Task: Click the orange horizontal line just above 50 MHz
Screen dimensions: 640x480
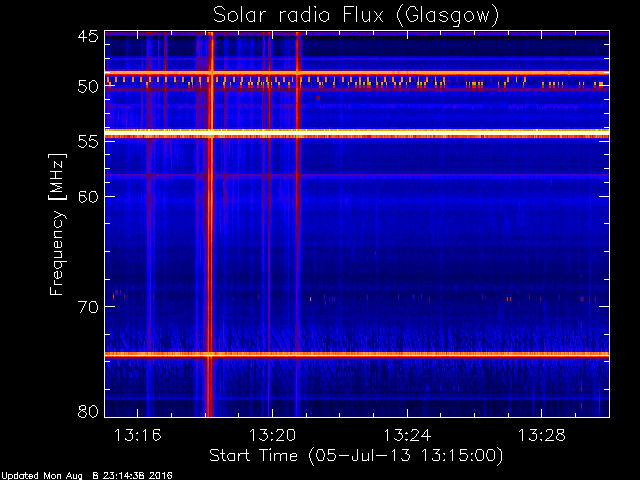Action: coord(357,73)
